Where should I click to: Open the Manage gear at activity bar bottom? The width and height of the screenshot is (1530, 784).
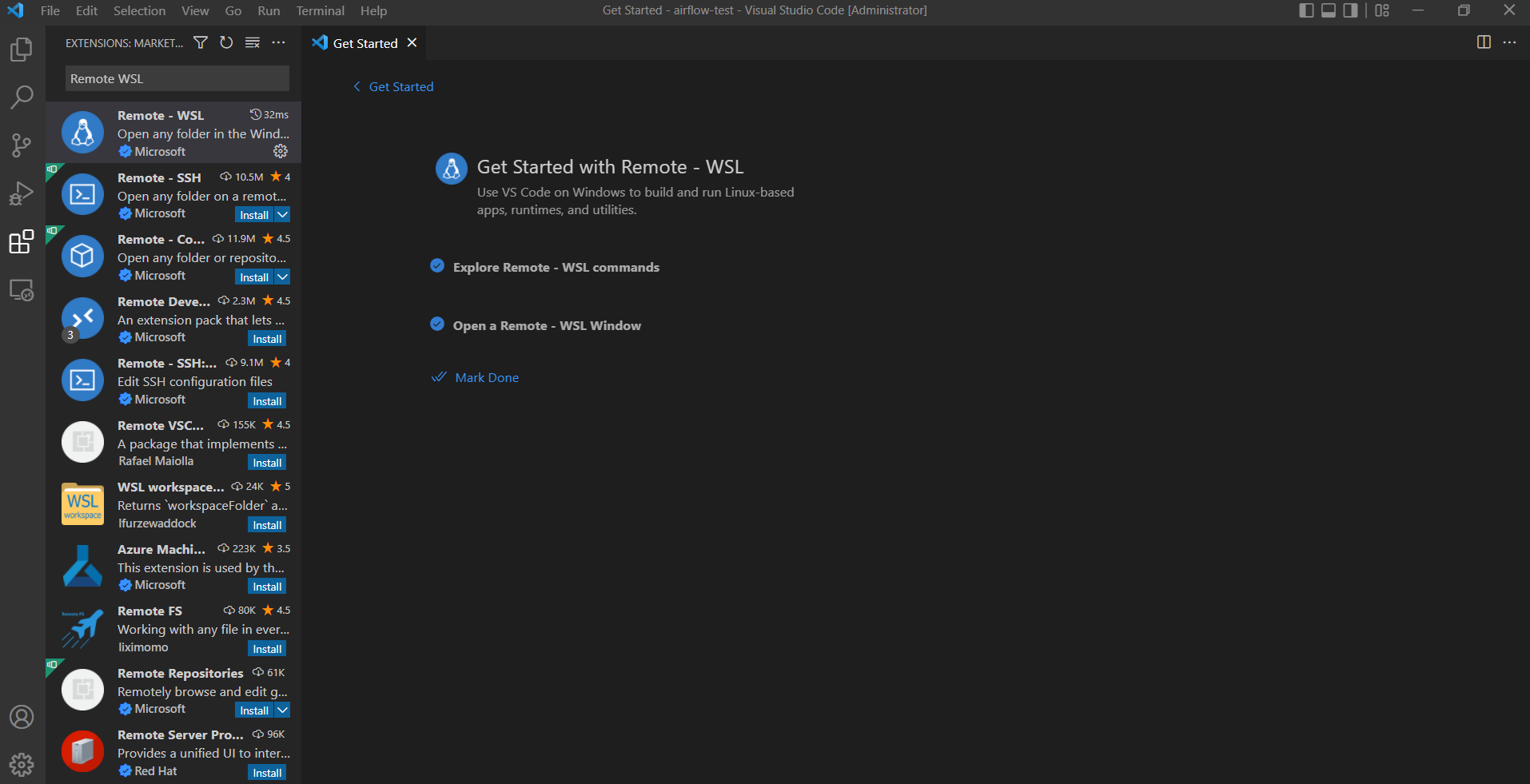pos(22,765)
